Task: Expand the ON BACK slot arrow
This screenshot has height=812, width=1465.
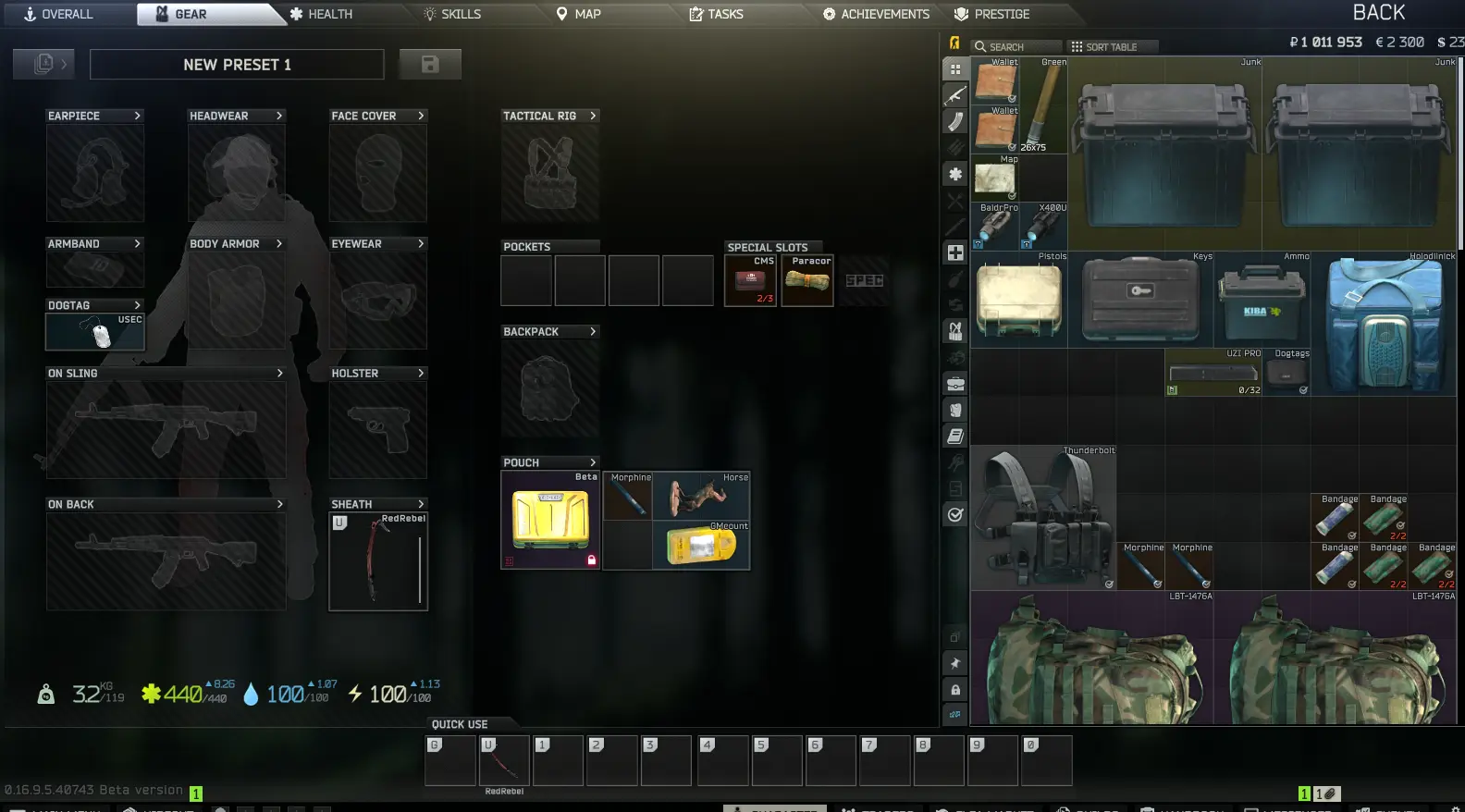Action: coord(279,504)
